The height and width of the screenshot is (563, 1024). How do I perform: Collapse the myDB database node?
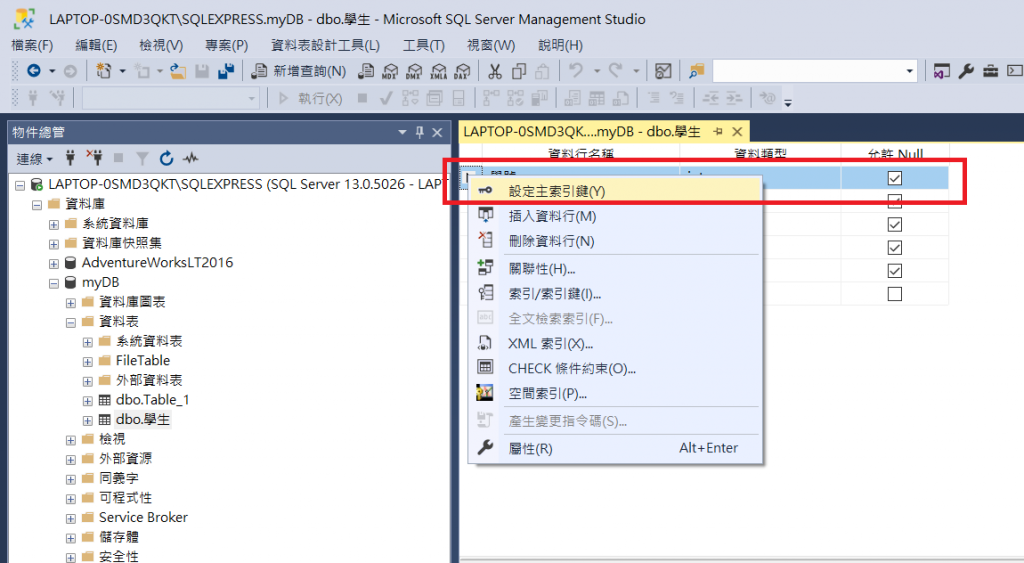[54, 283]
